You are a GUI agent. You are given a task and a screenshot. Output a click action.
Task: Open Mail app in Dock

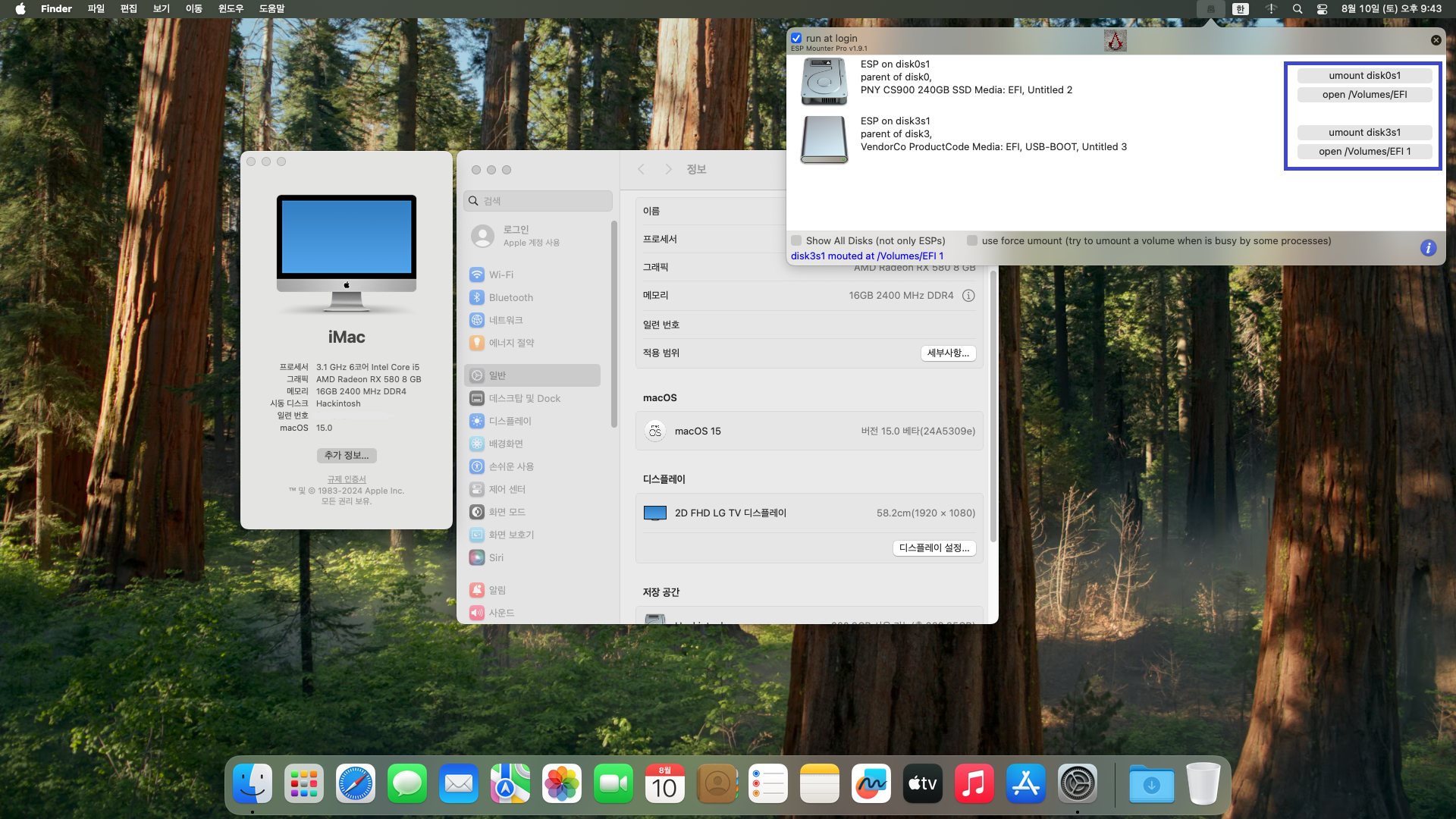[x=459, y=783]
